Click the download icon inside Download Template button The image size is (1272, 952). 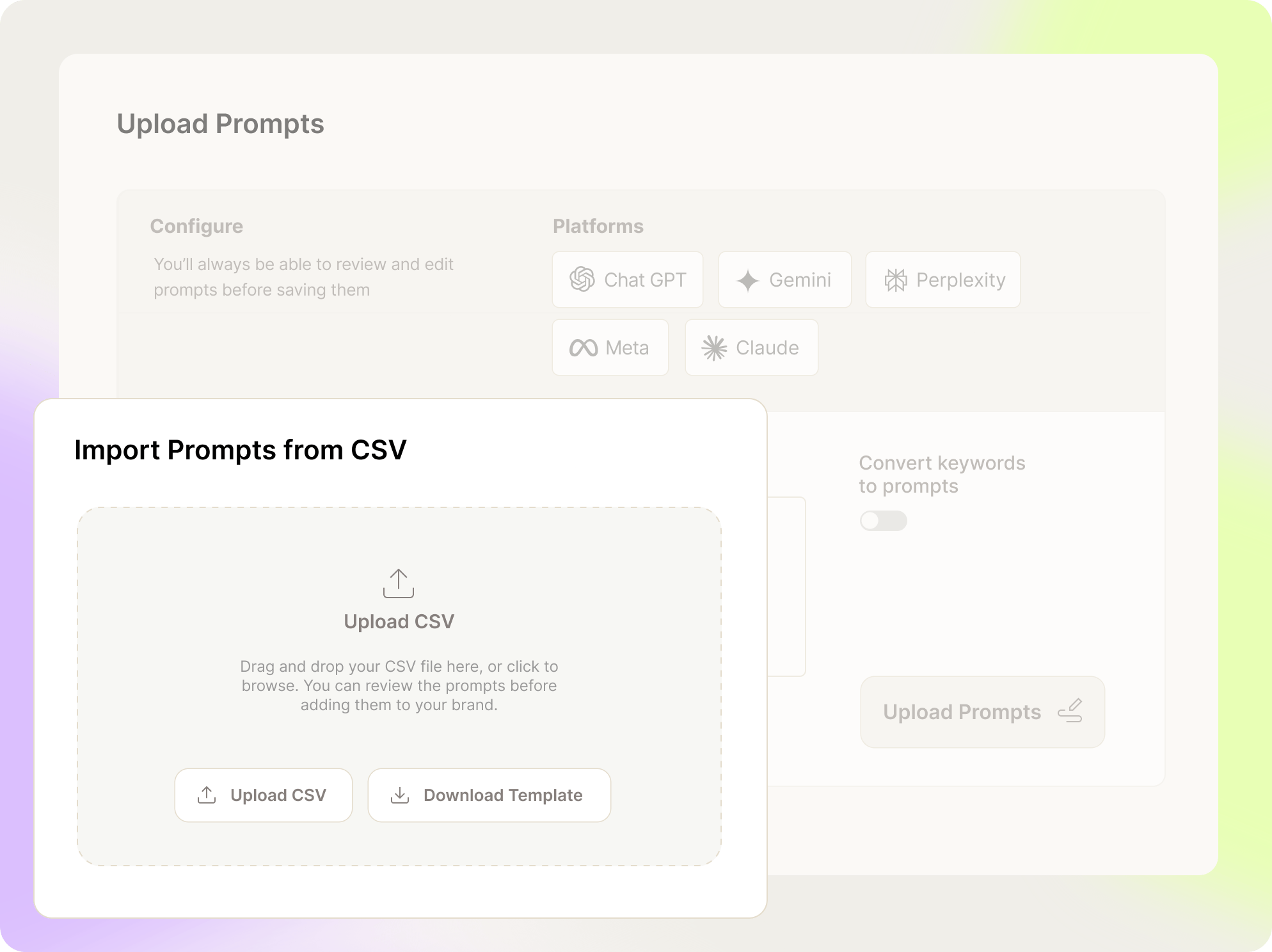(400, 795)
